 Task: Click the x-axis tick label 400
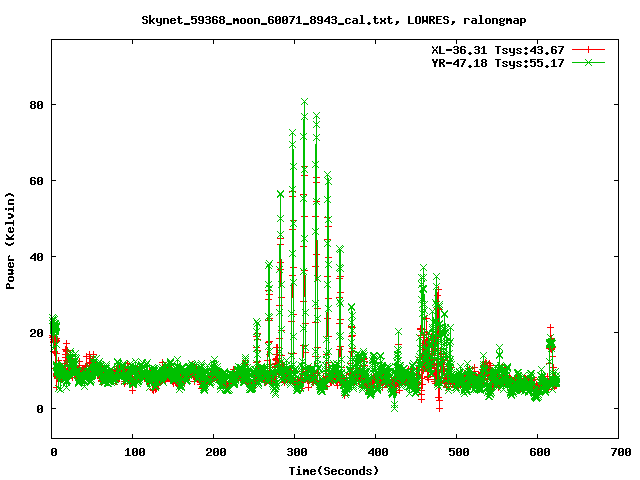click(378, 452)
